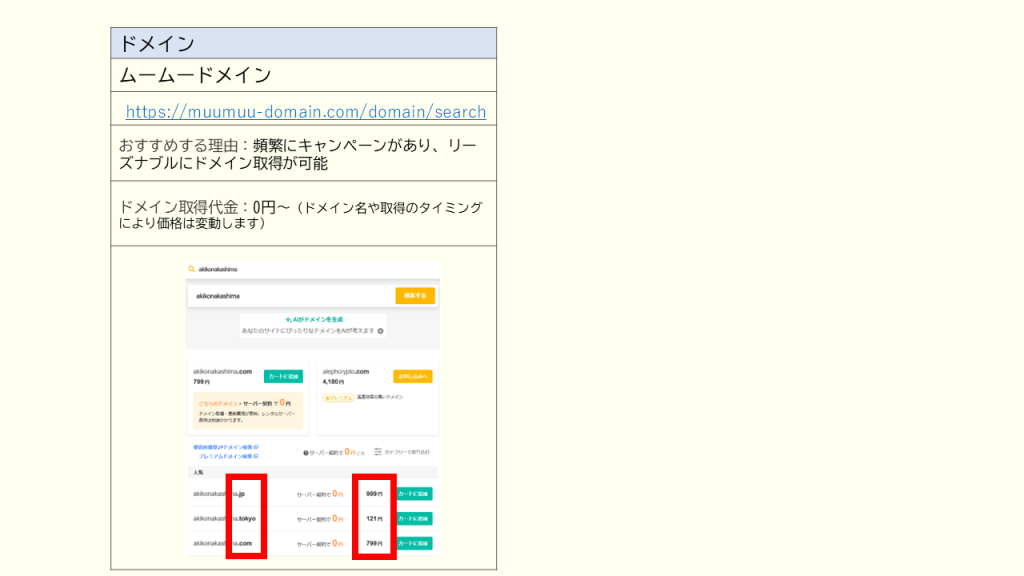Add the .jp domain to cart
This screenshot has height=576, width=1024.
click(x=414, y=494)
